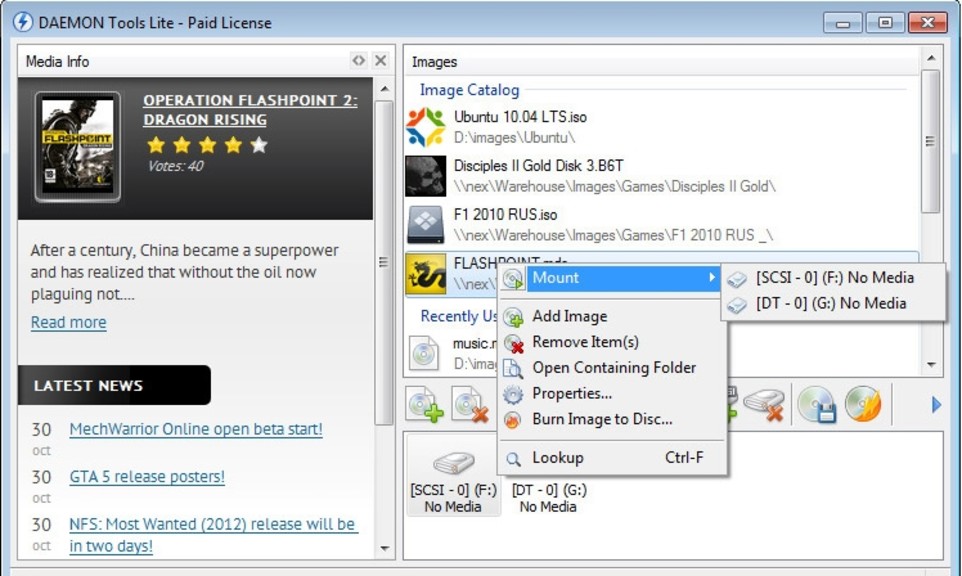Click the Ubuntu 10.04 LTS.iso catalog icon

pos(428,124)
